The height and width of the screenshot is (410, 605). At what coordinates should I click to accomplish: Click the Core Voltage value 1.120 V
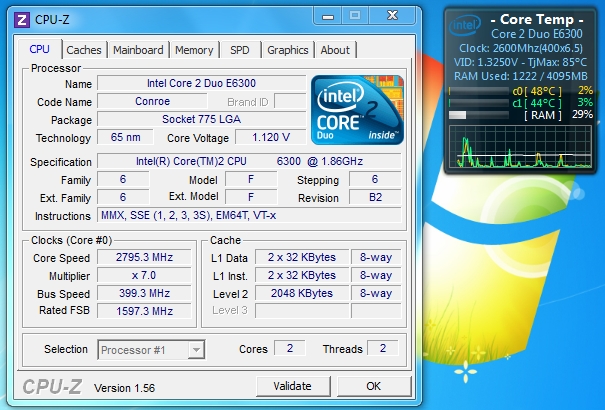[271, 137]
